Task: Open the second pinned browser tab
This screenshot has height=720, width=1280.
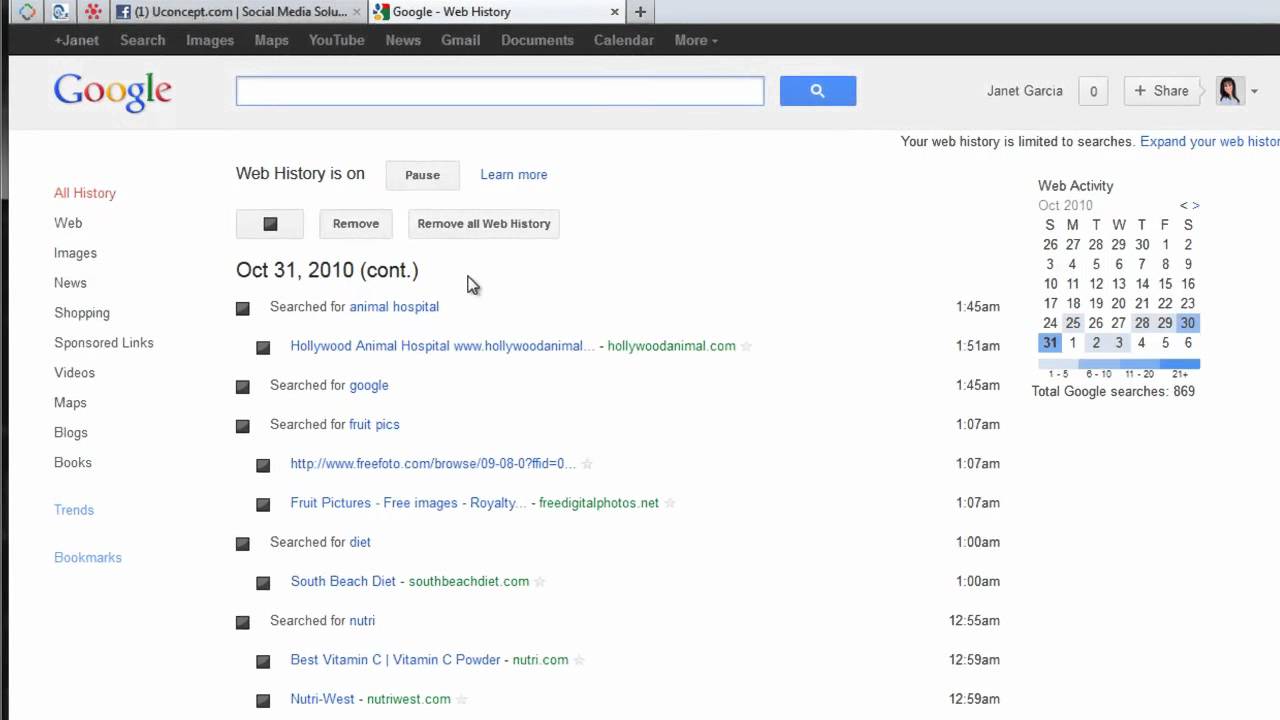Action: pos(60,12)
